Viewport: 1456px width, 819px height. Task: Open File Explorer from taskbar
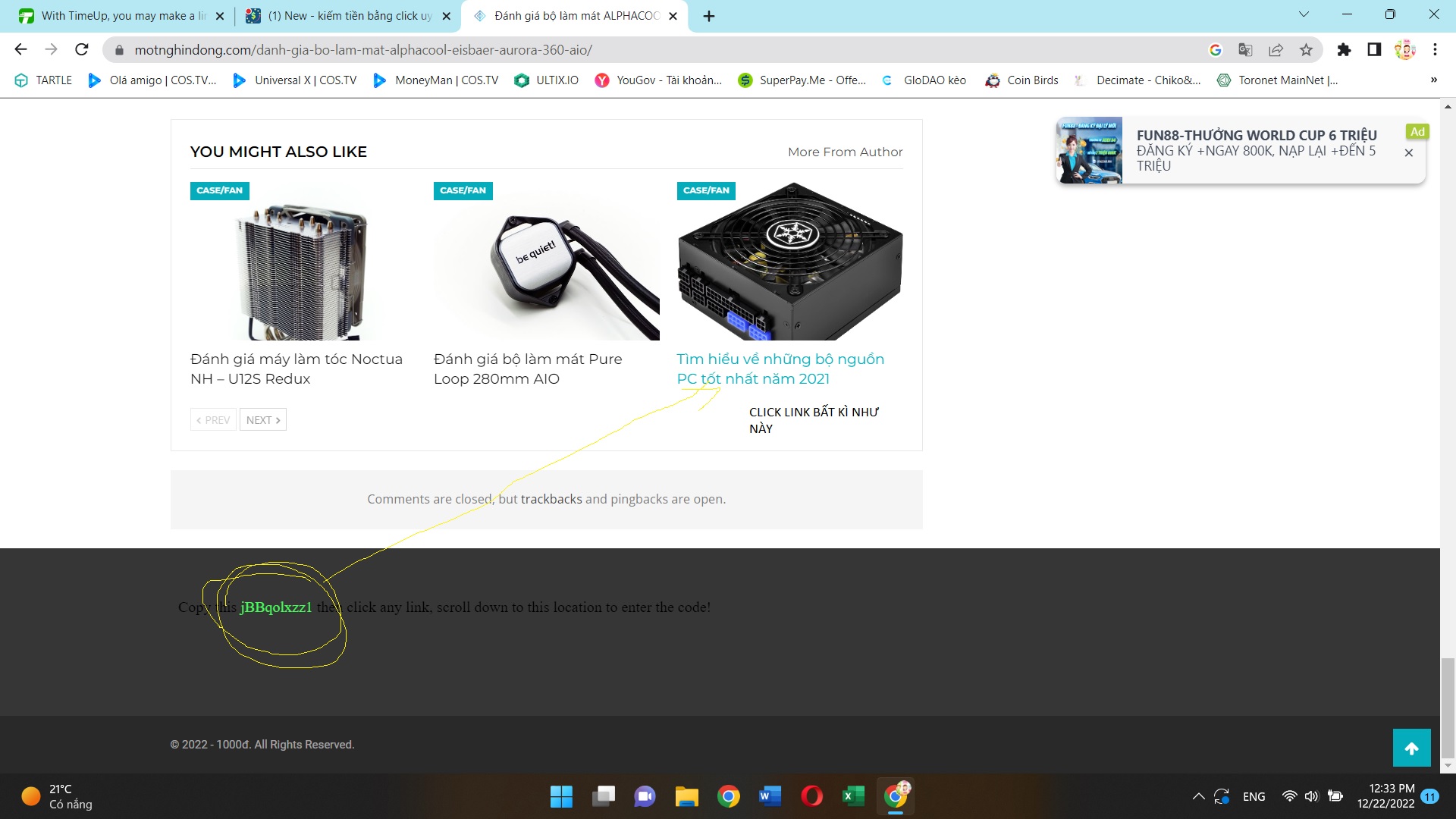click(x=686, y=796)
